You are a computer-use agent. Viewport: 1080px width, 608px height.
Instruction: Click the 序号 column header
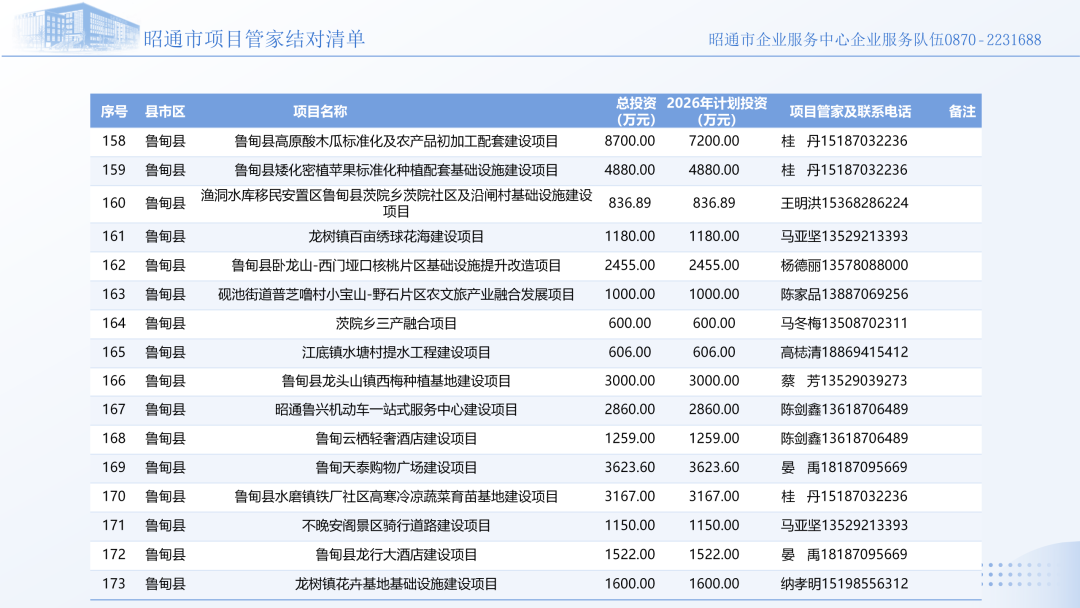click(x=114, y=112)
